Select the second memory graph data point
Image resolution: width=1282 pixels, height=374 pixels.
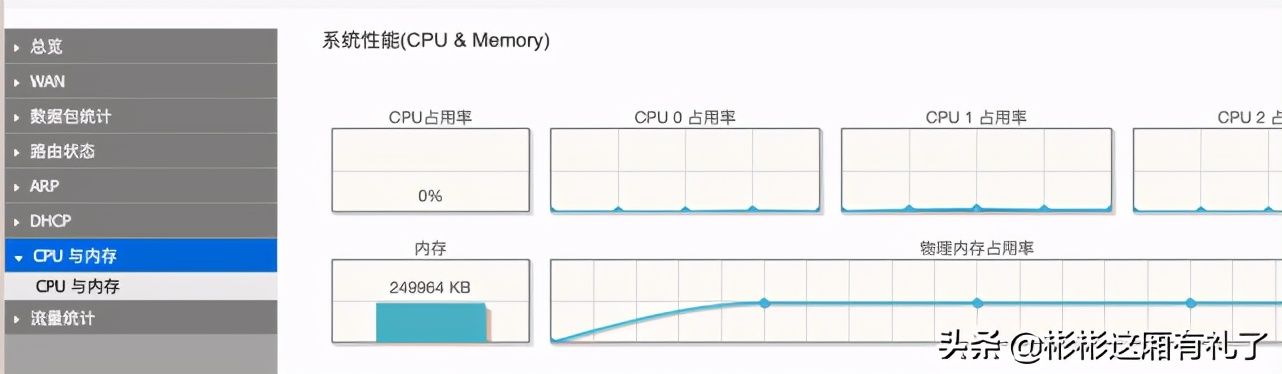[977, 302]
